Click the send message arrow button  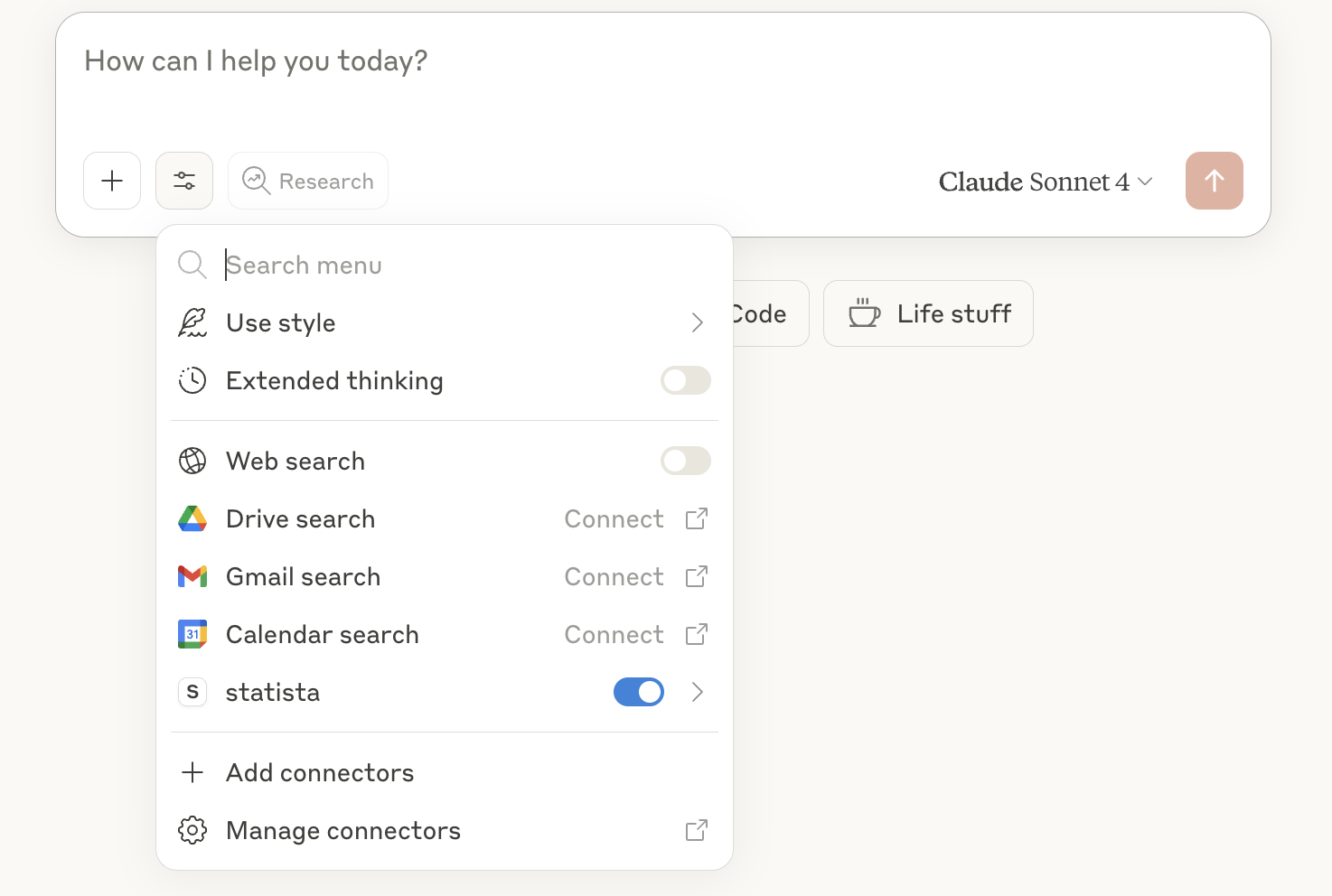coord(1215,181)
